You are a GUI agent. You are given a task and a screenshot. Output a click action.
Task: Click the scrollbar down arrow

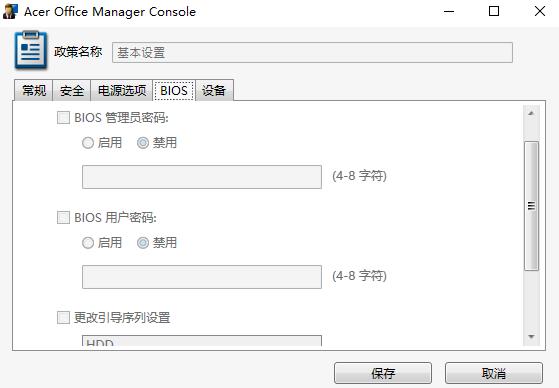pos(531,337)
